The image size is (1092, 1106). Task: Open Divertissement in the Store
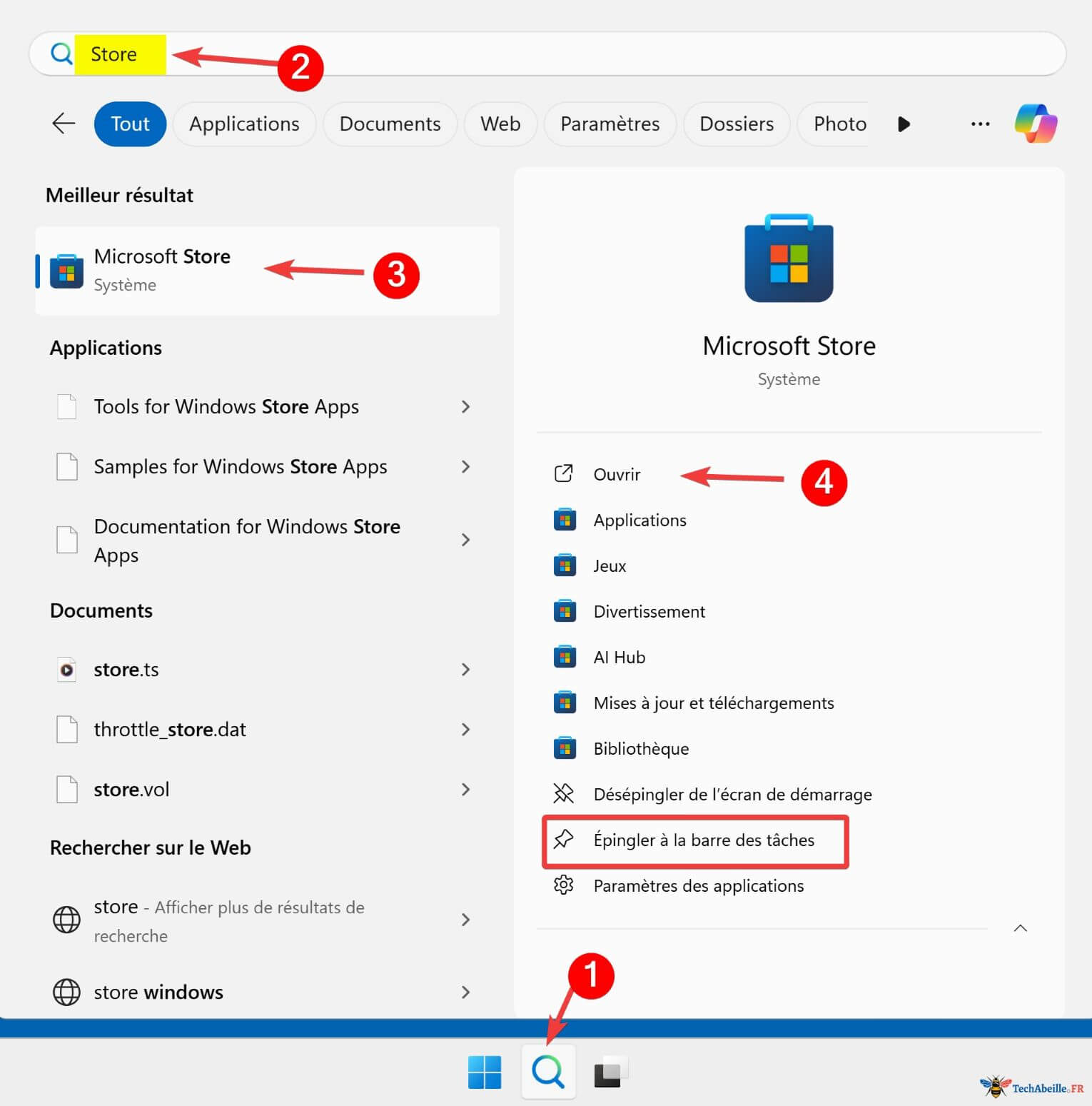(x=649, y=612)
